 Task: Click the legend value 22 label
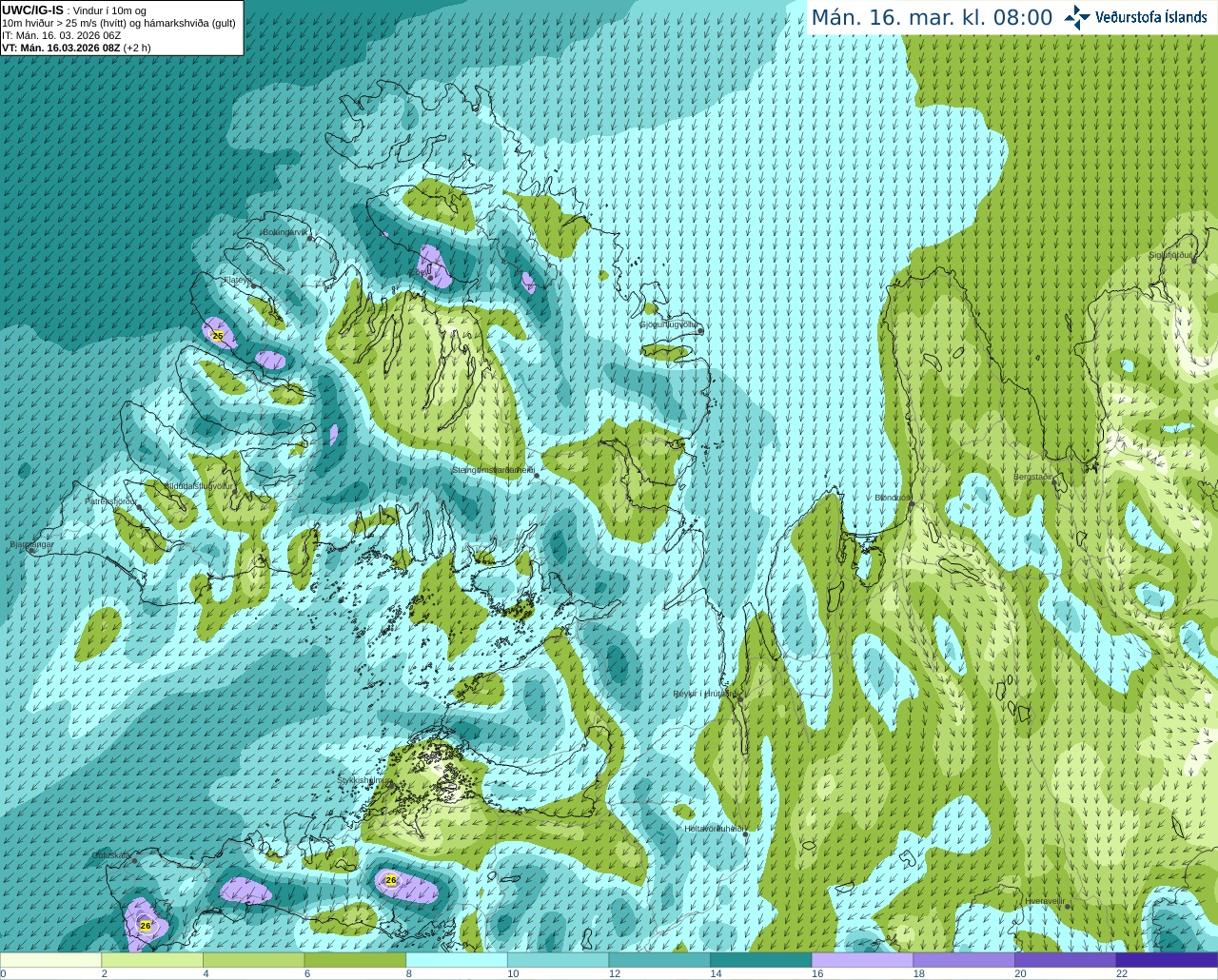pos(1122,974)
